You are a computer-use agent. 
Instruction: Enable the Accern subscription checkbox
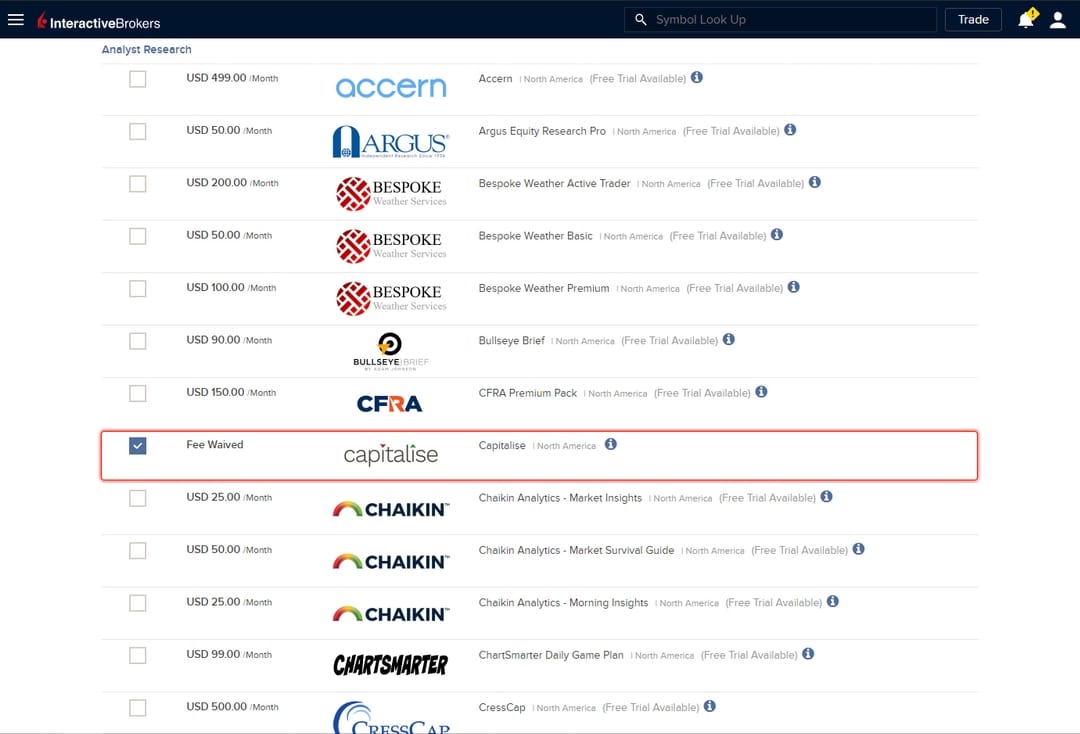pos(138,79)
